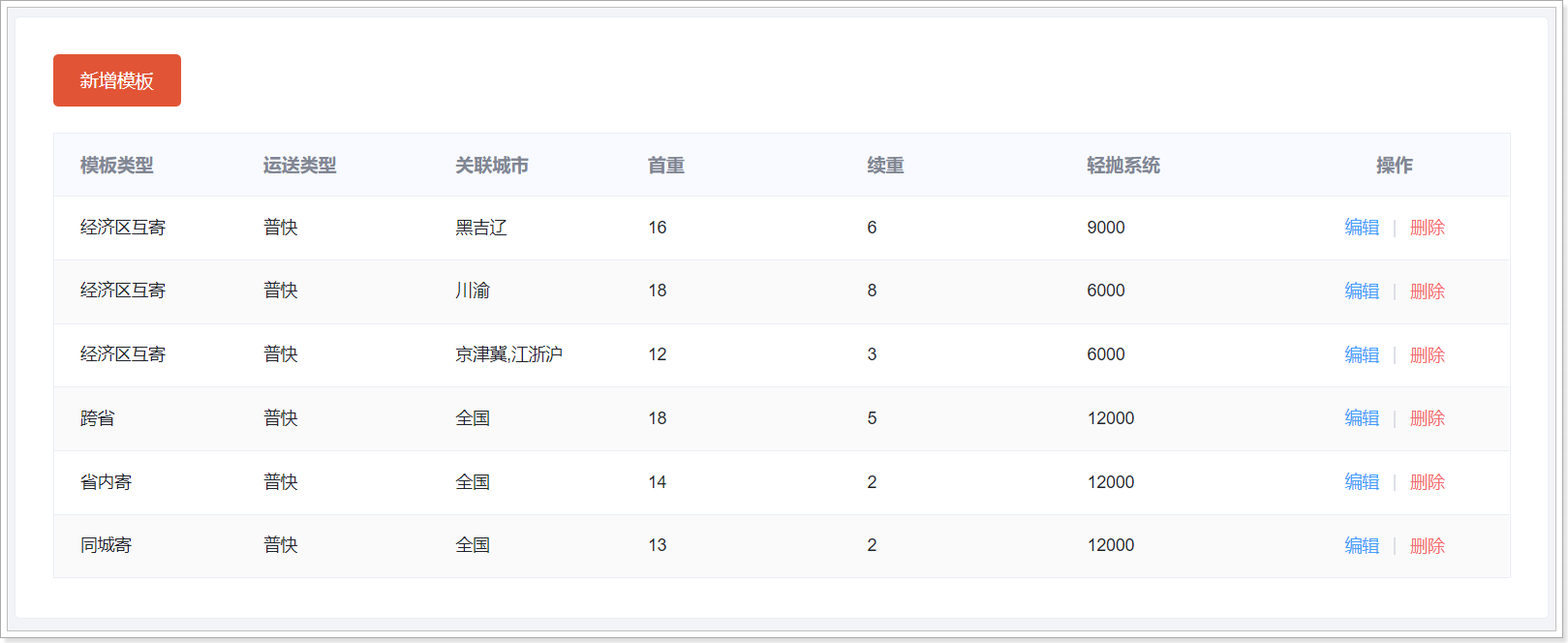Select the 13 first-weight value
1568x643 pixels.
pos(658,545)
